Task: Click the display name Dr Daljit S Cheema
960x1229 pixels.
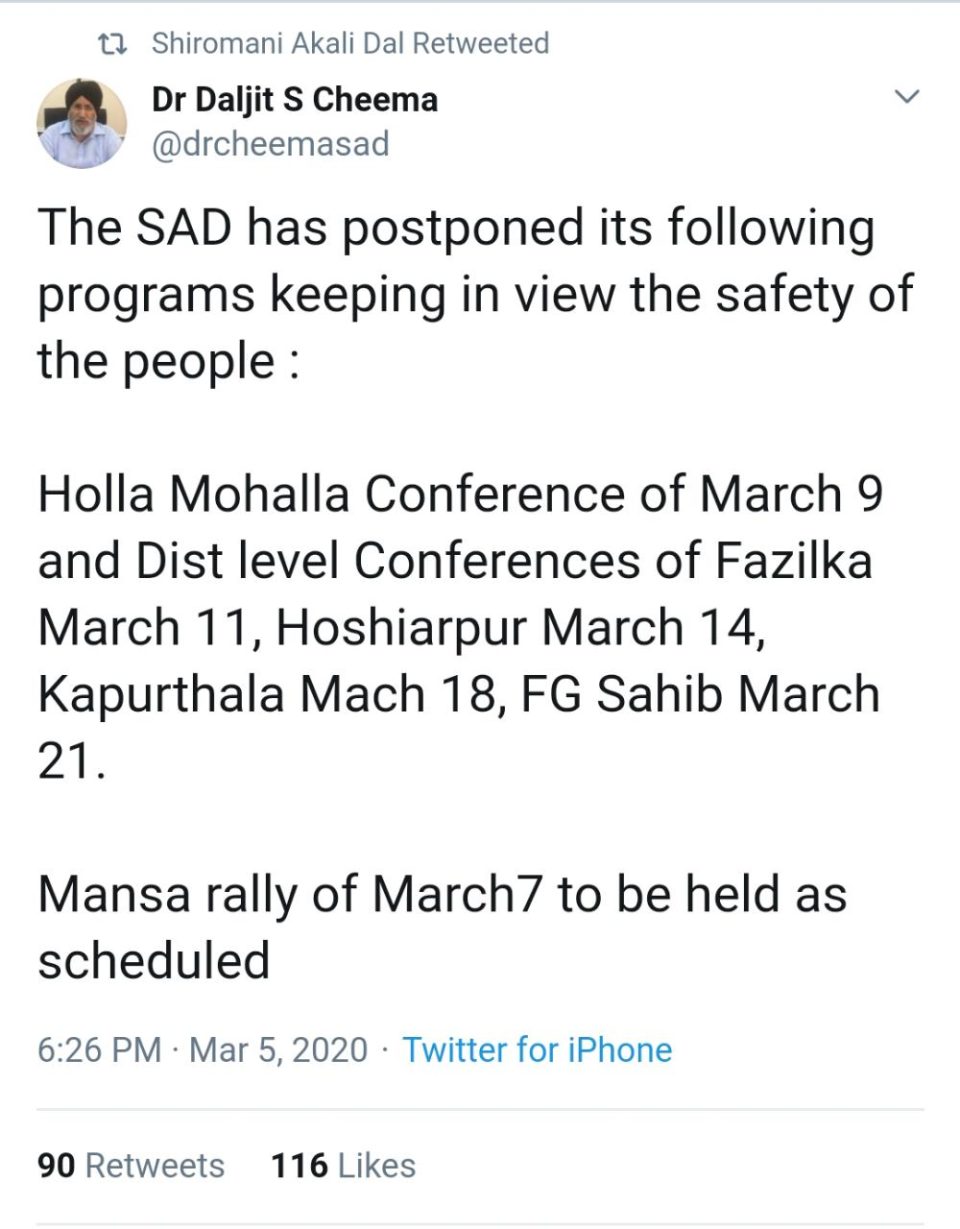Action: pos(294,100)
